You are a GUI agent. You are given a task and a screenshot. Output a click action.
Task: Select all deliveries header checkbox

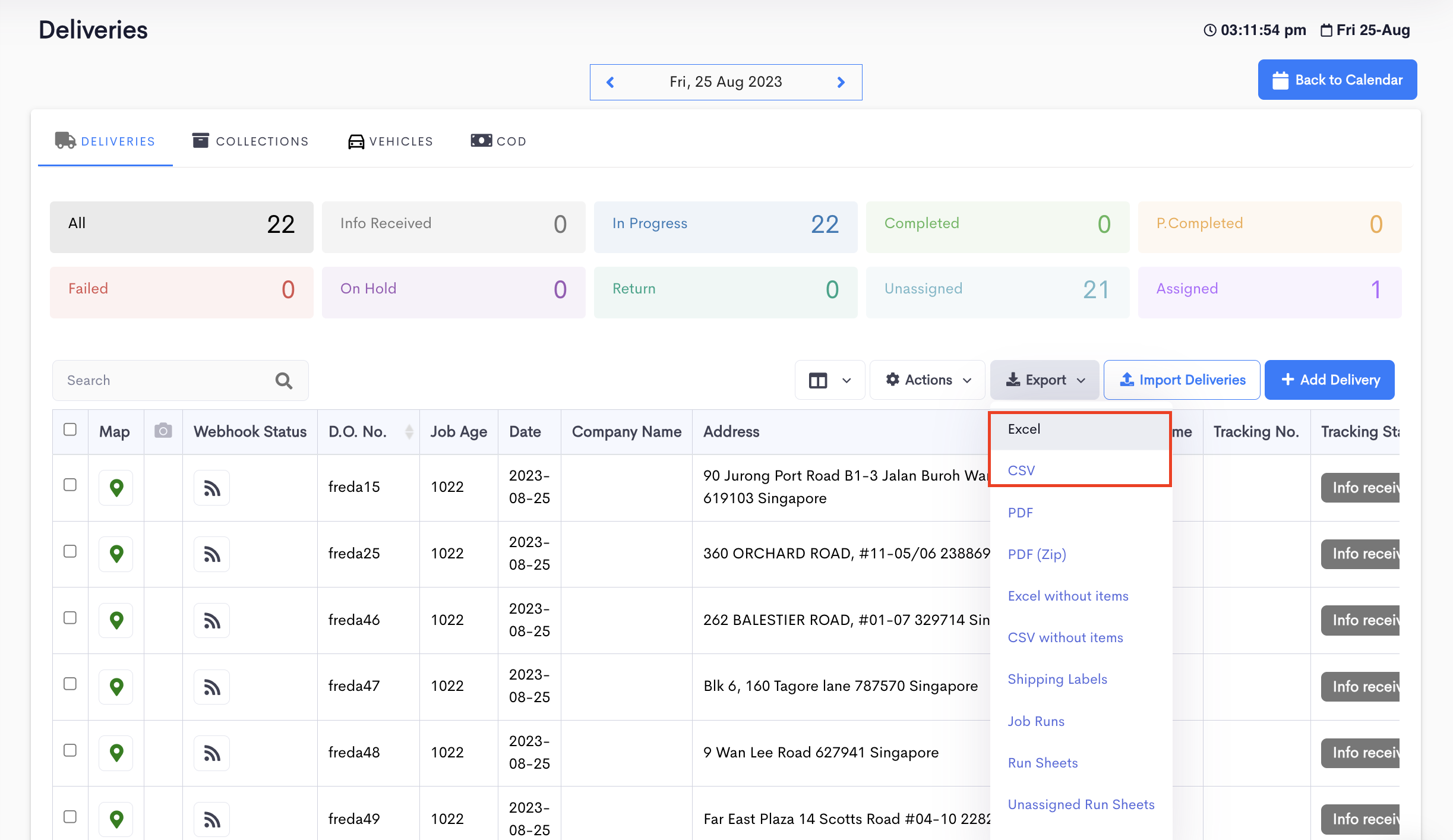coord(70,430)
